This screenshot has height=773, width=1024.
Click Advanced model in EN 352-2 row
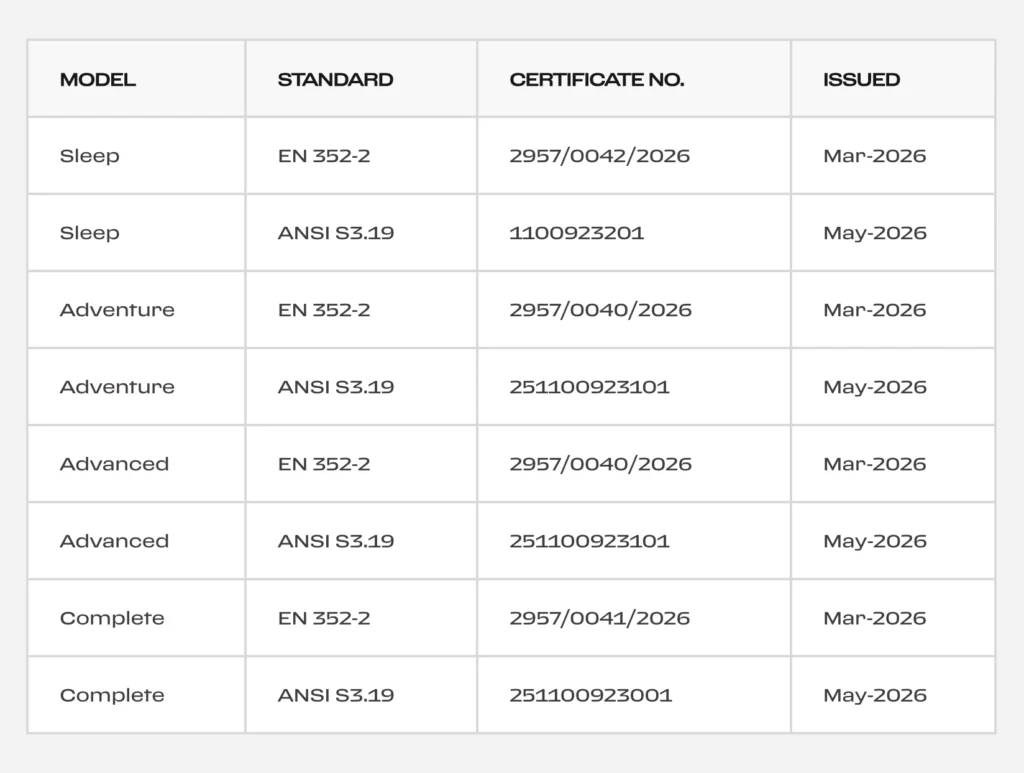tap(114, 464)
